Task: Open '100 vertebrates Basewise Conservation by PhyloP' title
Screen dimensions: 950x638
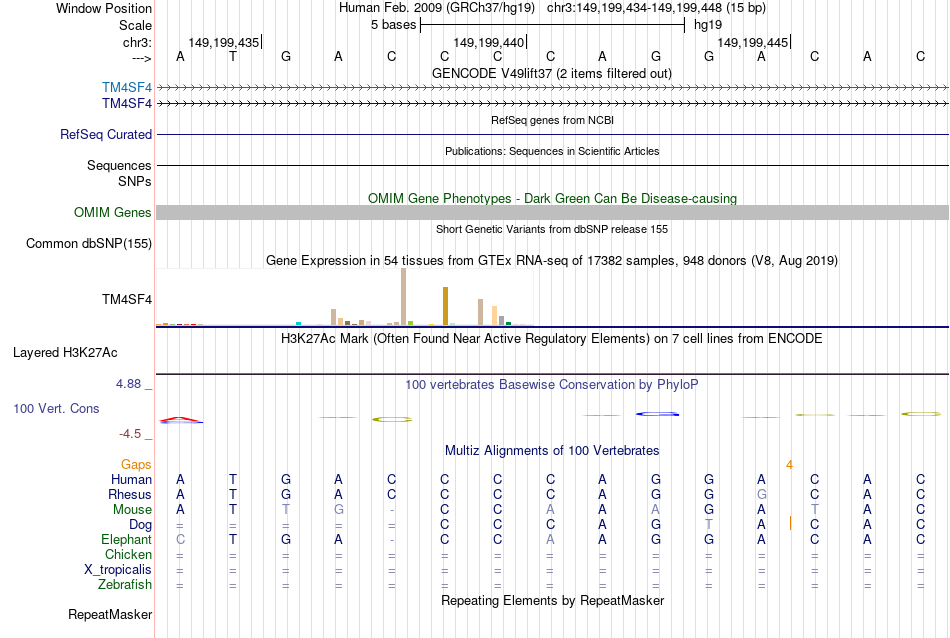Action: pos(552,384)
